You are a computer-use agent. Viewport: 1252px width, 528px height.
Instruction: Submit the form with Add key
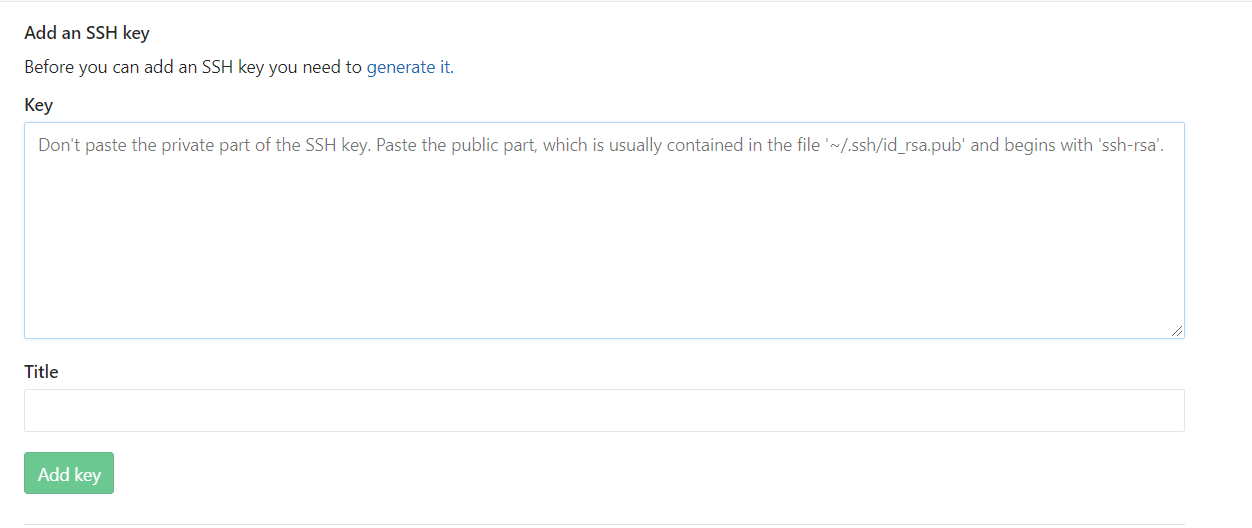69,474
